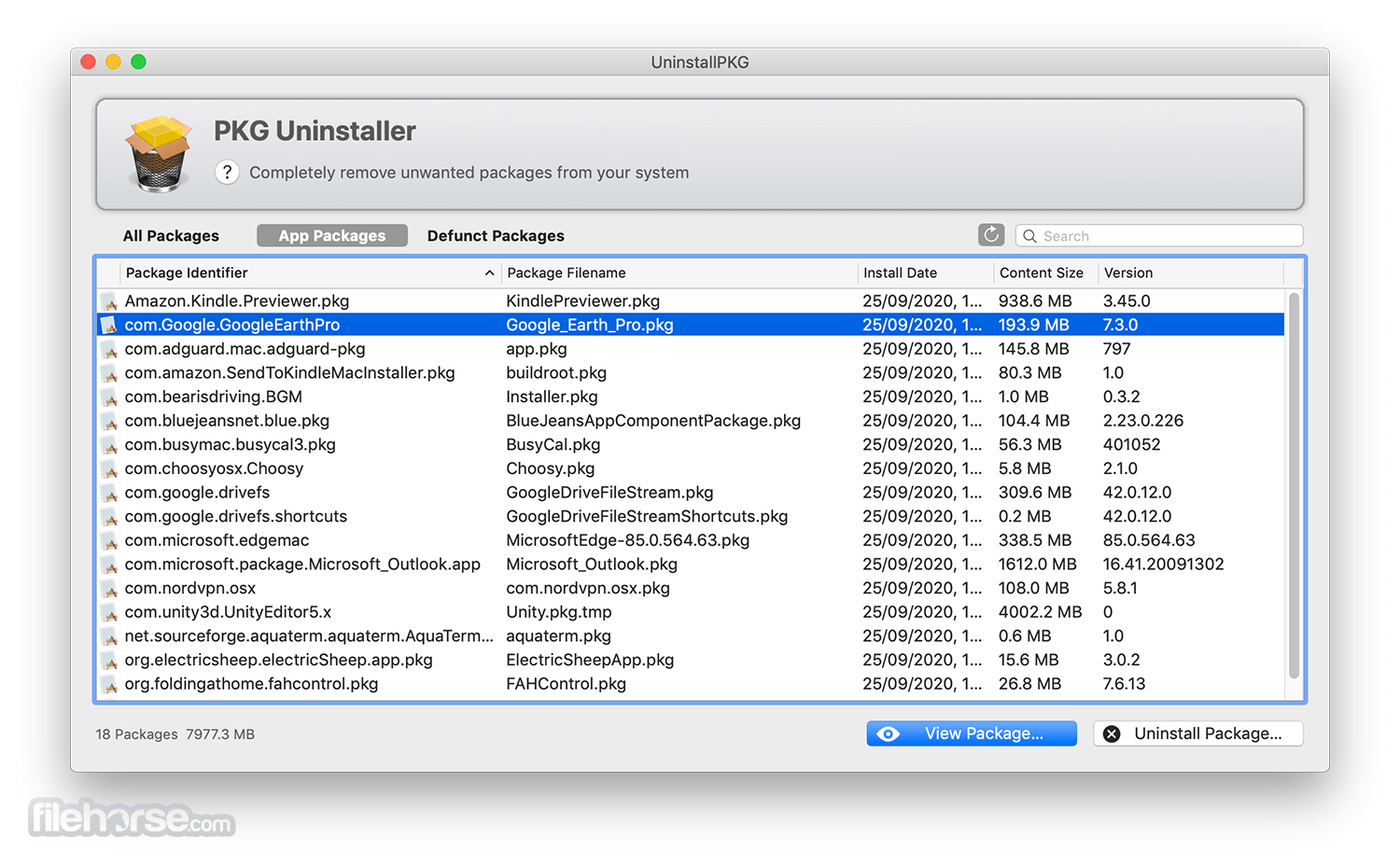The width and height of the screenshot is (1400, 865).
Task: Select the Amazon.Kindle.Previewer.pkg row
Action: pyautogui.click(x=692, y=301)
